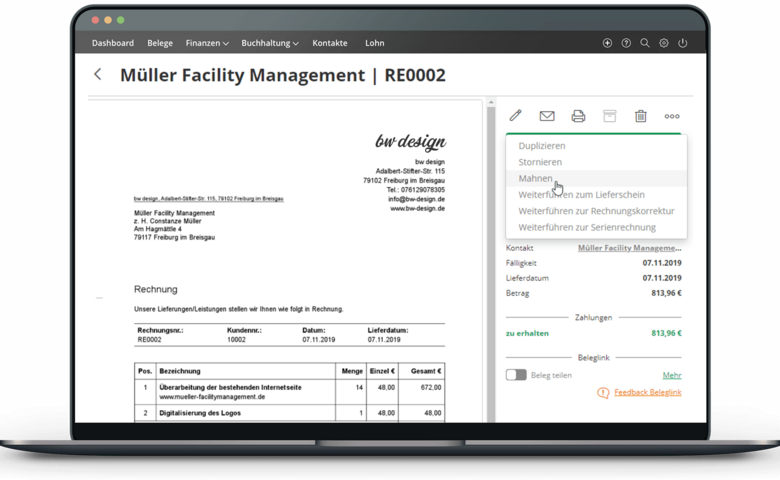Click the document preview scrollbar up arrow

(x=490, y=102)
